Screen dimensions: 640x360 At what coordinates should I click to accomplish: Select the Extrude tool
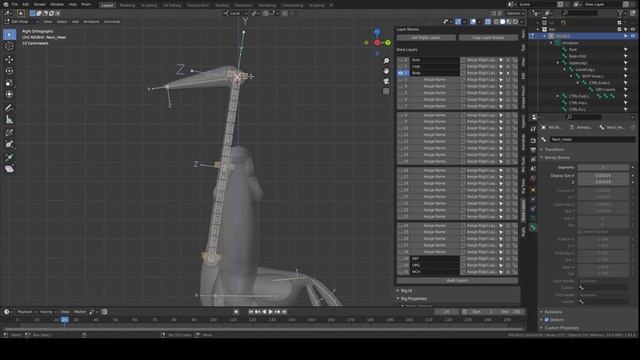(9, 157)
